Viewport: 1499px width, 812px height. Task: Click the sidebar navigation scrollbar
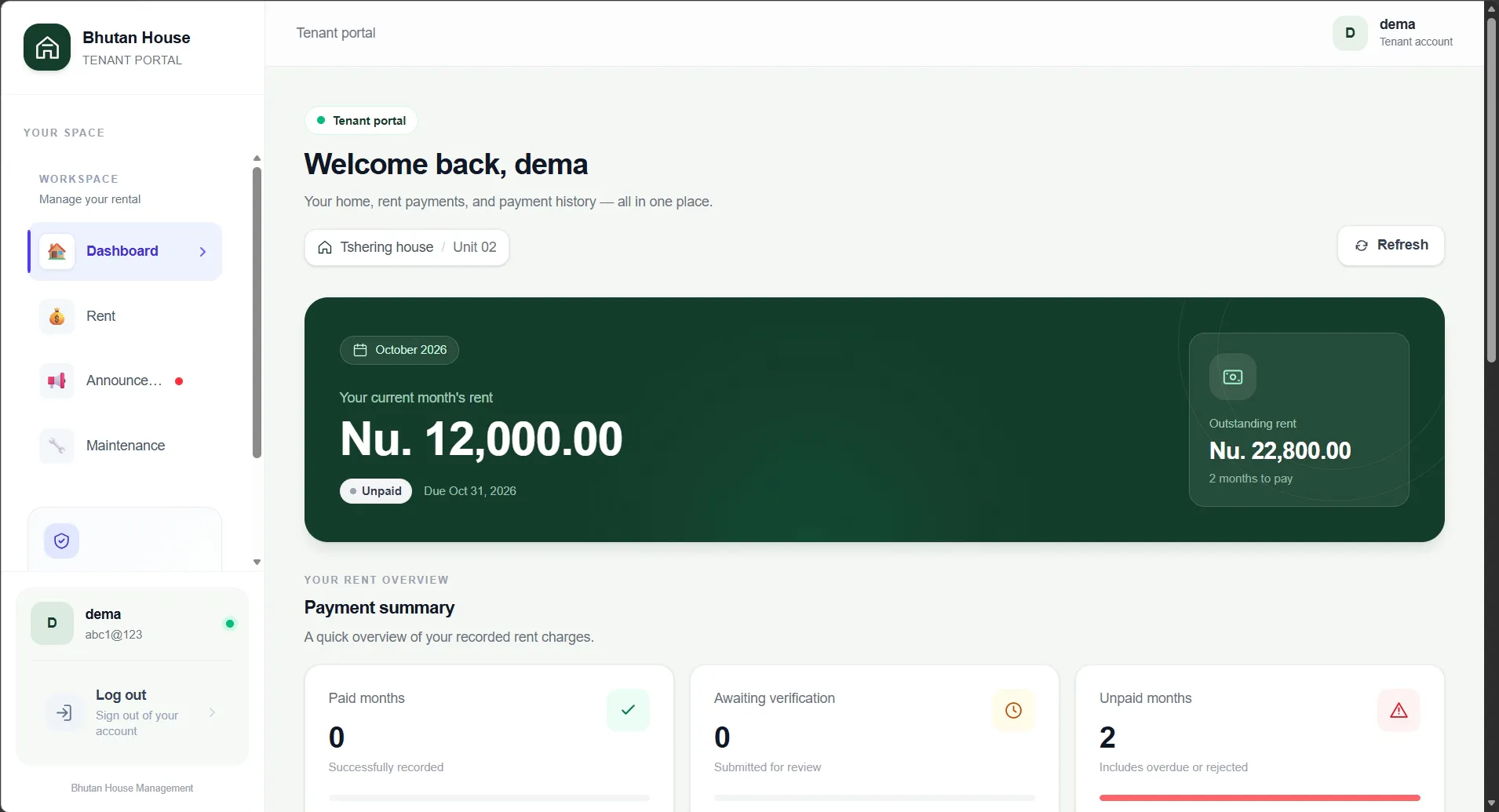point(257,312)
